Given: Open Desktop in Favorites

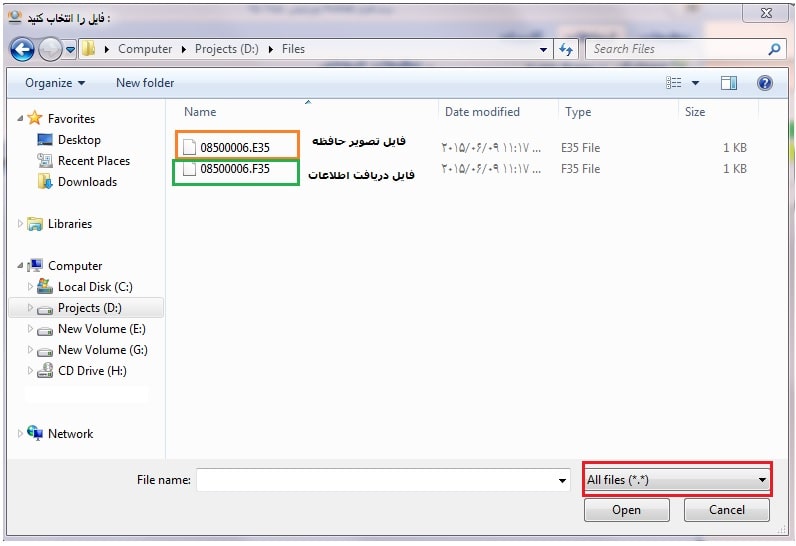Looking at the screenshot, I should [79, 140].
